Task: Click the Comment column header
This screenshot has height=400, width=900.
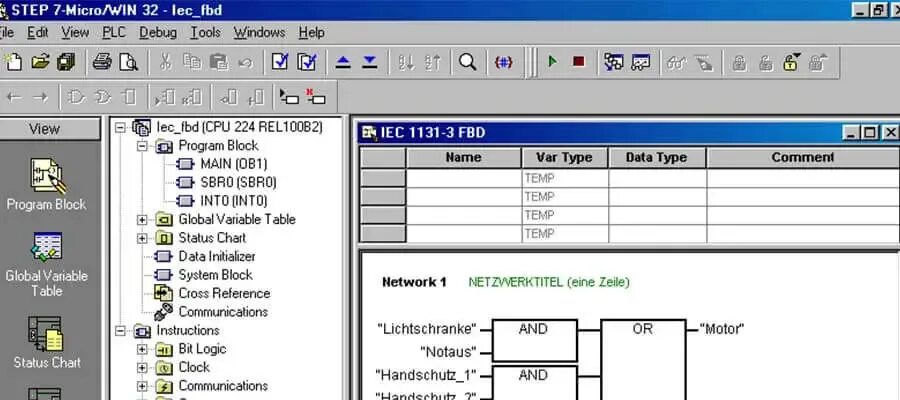Action: pyautogui.click(x=803, y=157)
